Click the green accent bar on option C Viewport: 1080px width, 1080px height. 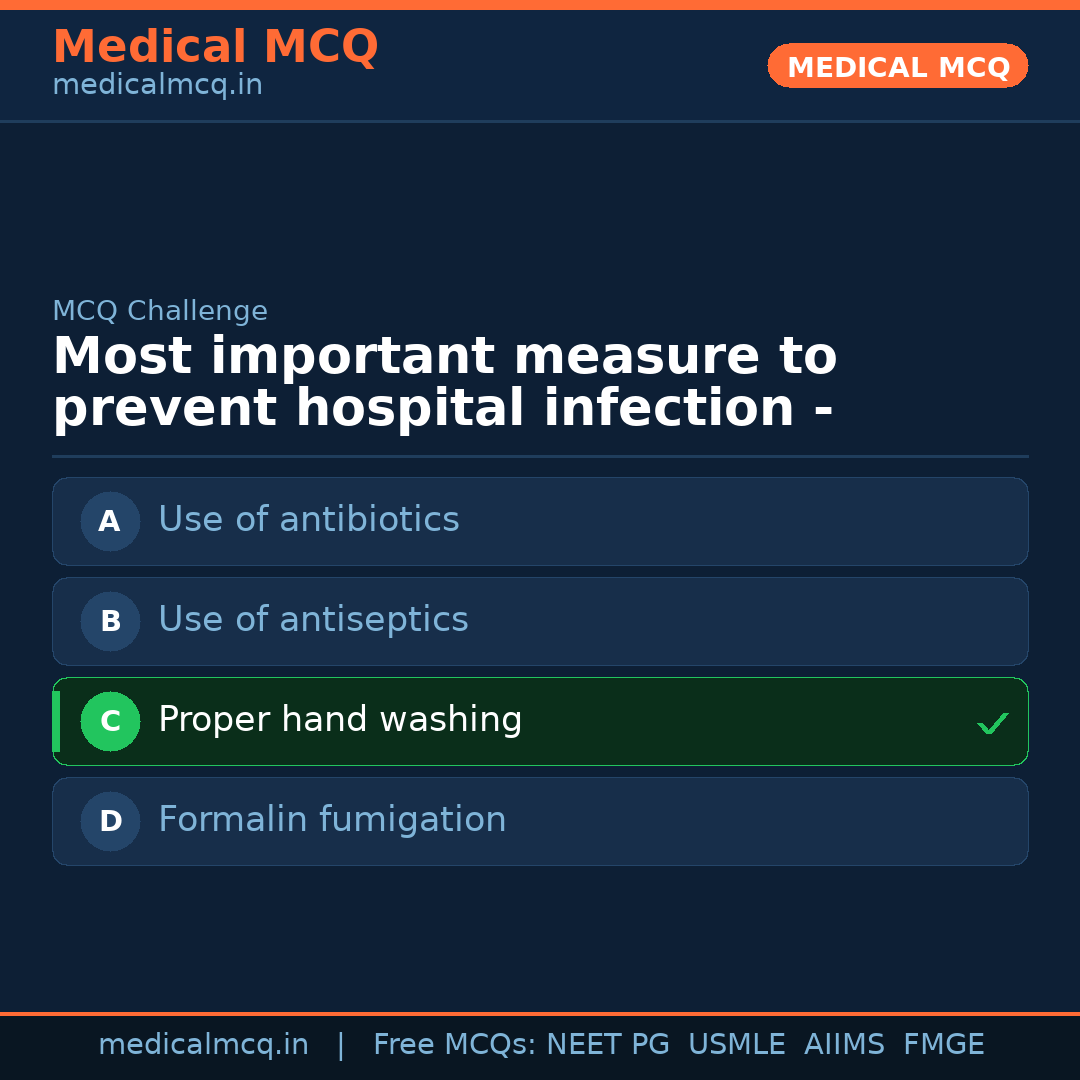click(56, 721)
